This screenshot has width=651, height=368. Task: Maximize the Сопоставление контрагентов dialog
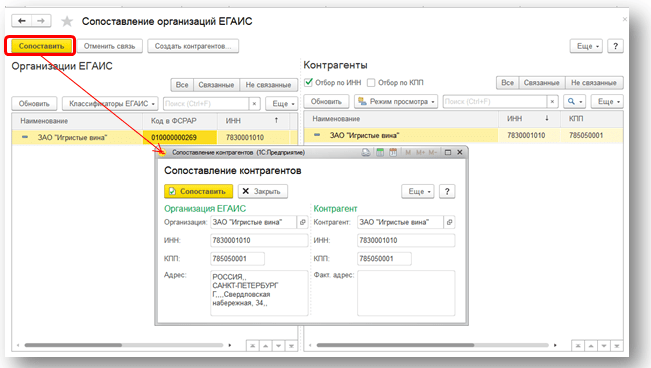coord(448,152)
